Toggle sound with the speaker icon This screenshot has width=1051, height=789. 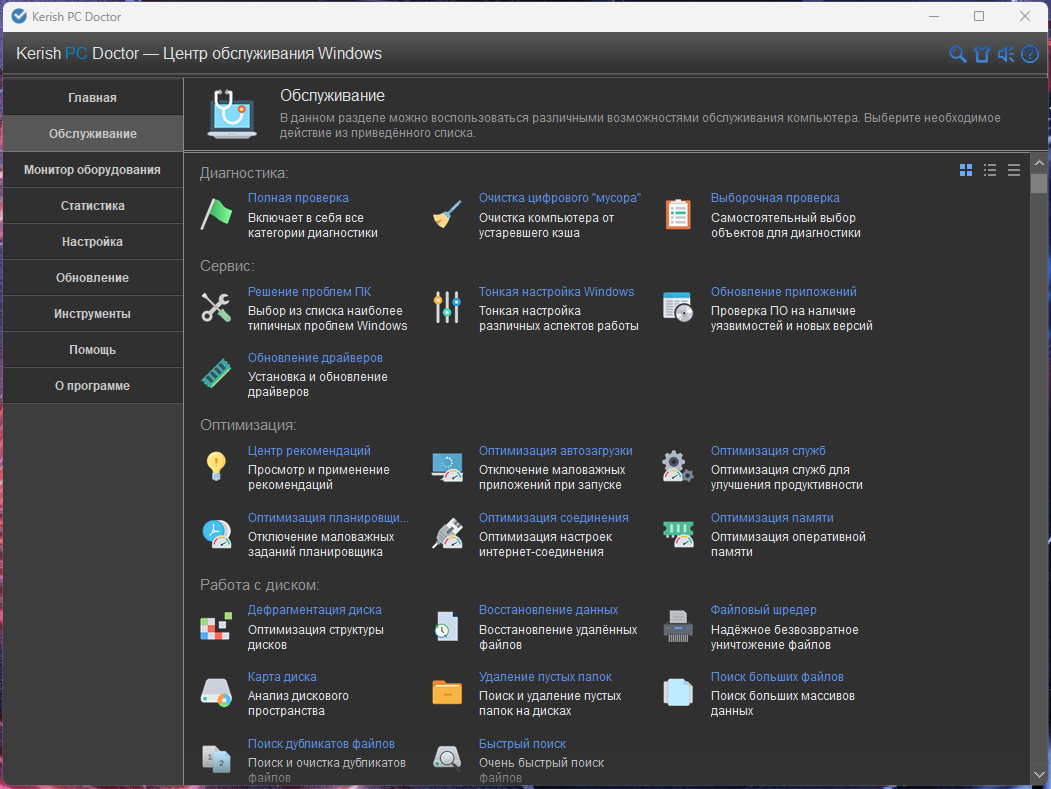[x=1005, y=54]
